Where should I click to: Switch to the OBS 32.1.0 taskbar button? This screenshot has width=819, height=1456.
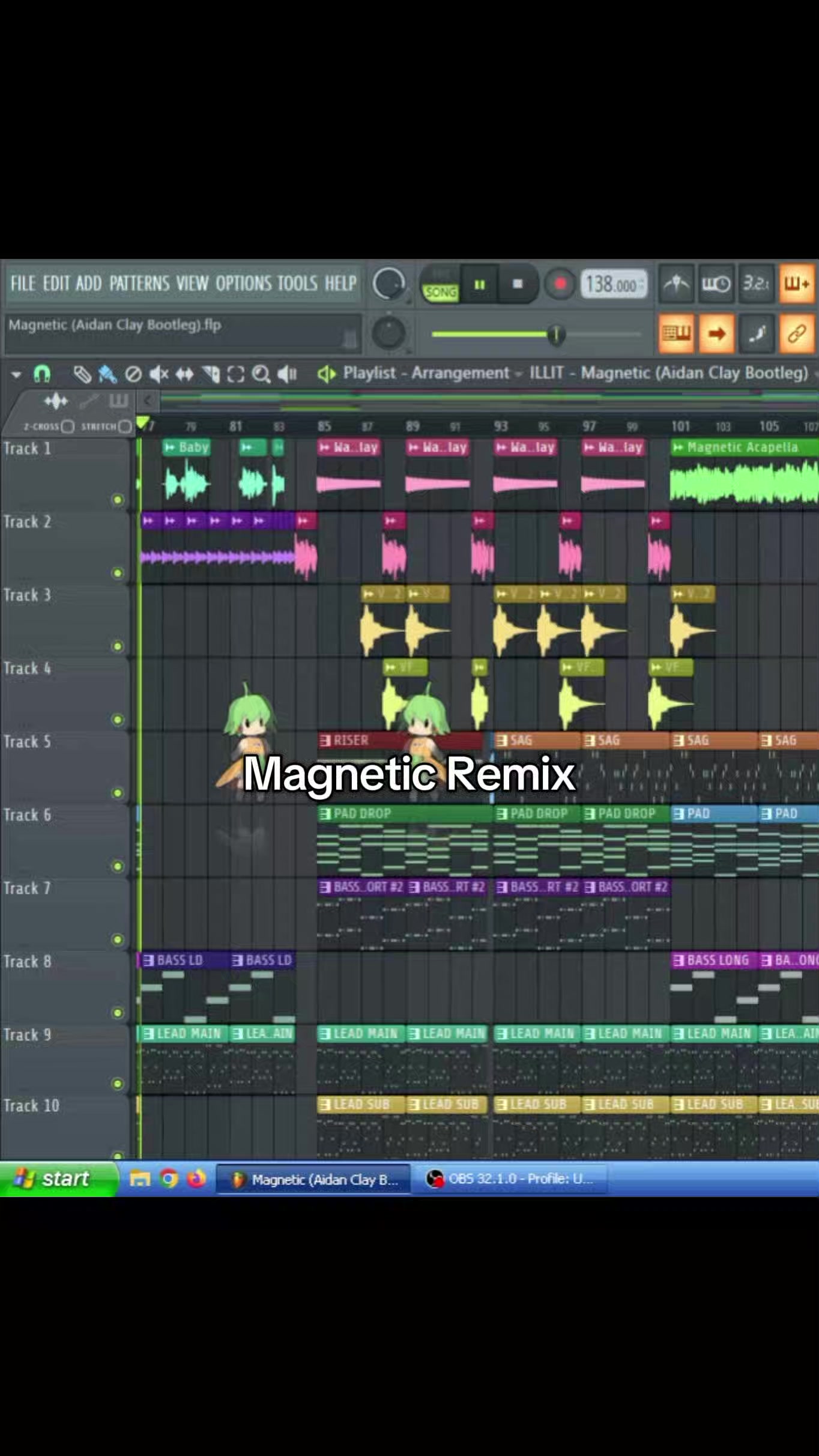(510, 1179)
